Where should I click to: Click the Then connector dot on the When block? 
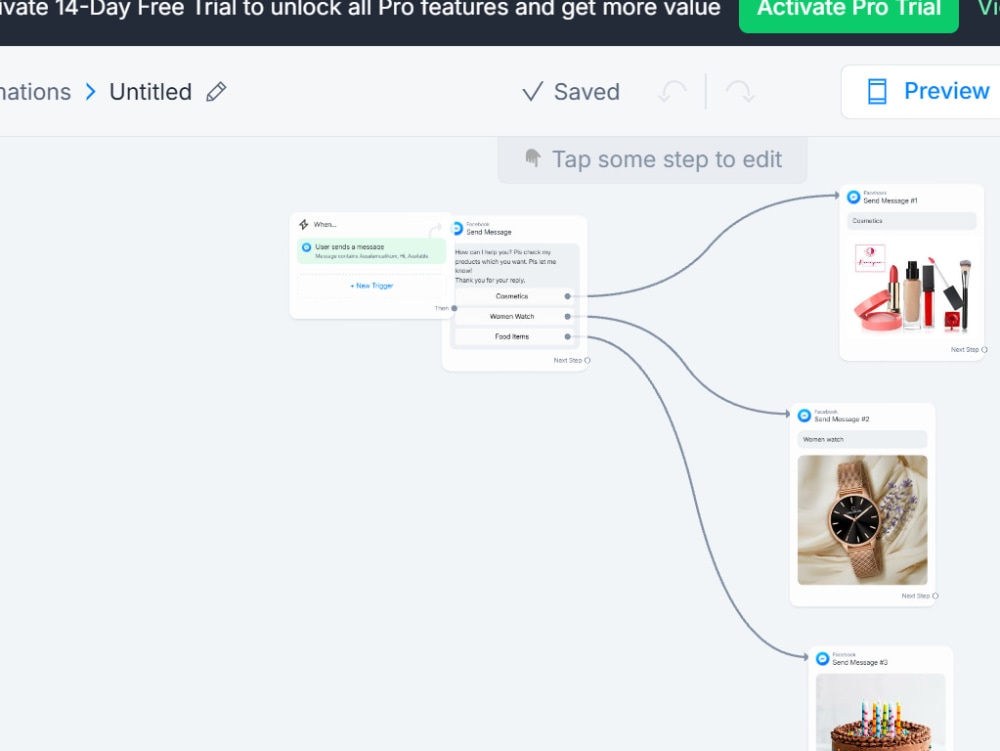454,309
